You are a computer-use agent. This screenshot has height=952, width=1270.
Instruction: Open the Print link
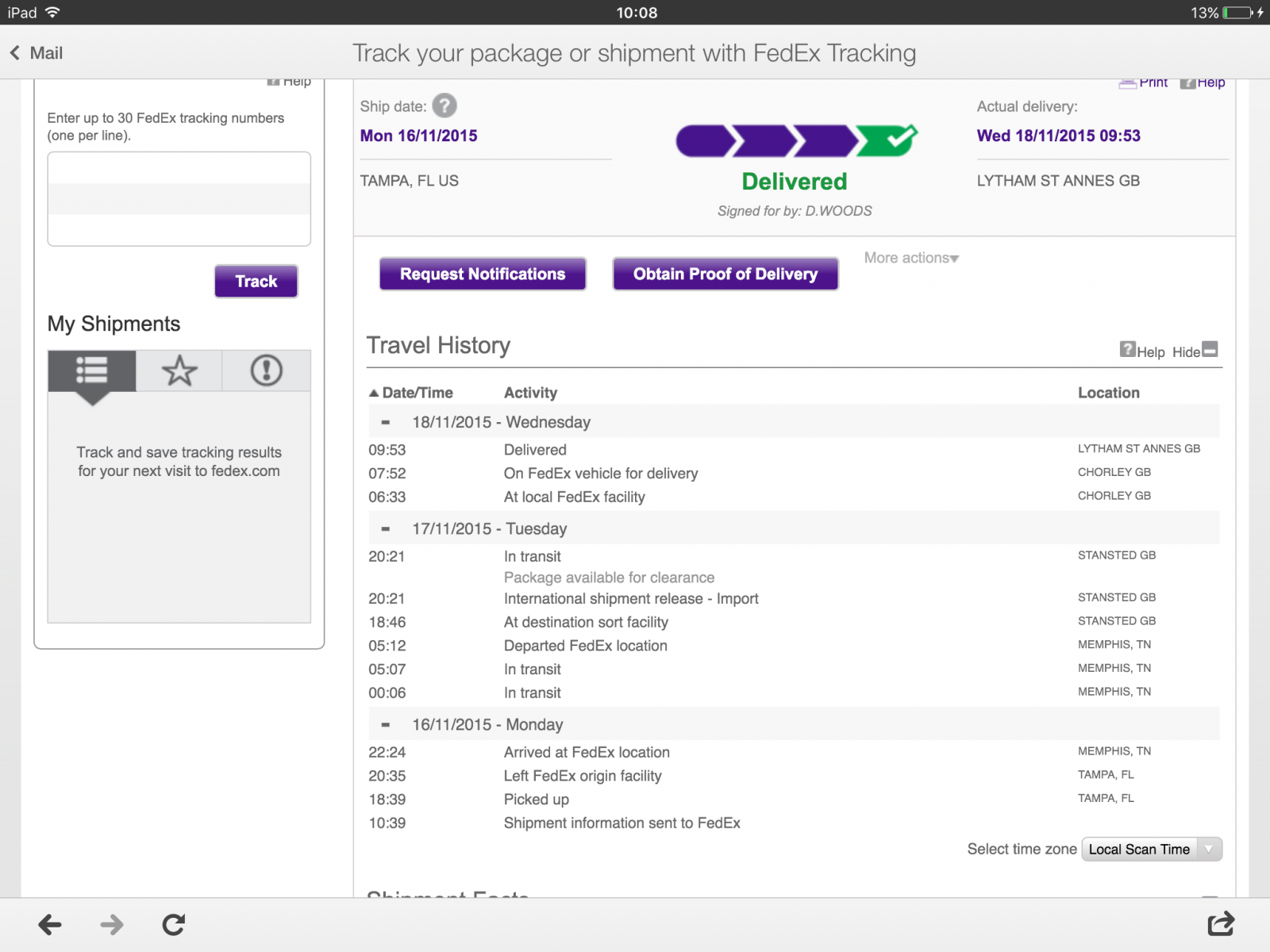(x=1144, y=83)
